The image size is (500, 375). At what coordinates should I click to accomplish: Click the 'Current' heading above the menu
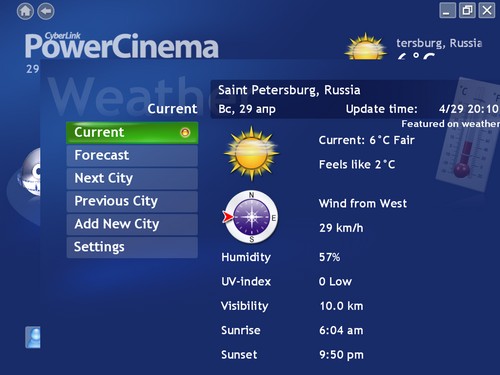pos(172,109)
